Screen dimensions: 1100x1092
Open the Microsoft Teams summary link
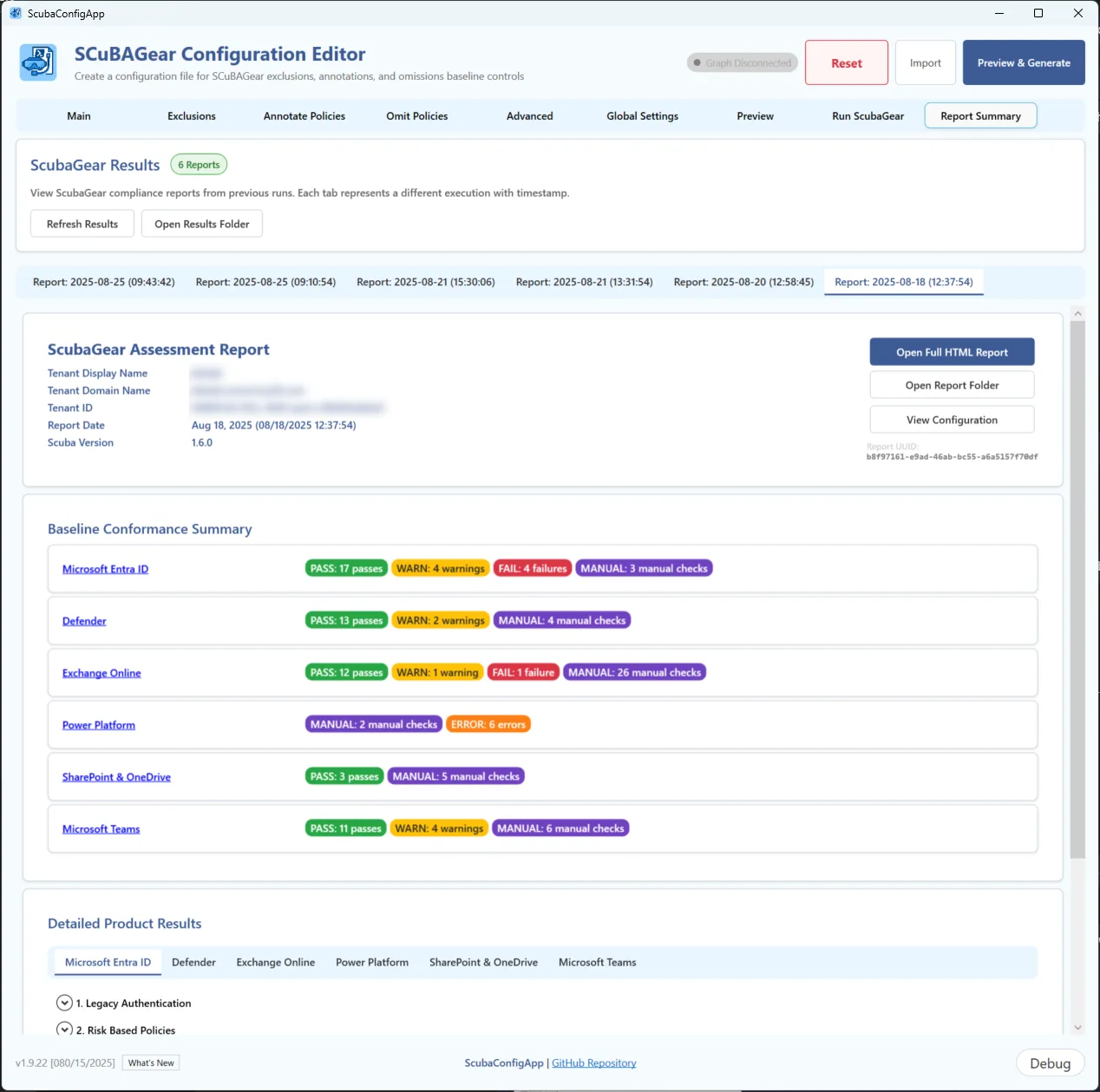tap(101, 829)
